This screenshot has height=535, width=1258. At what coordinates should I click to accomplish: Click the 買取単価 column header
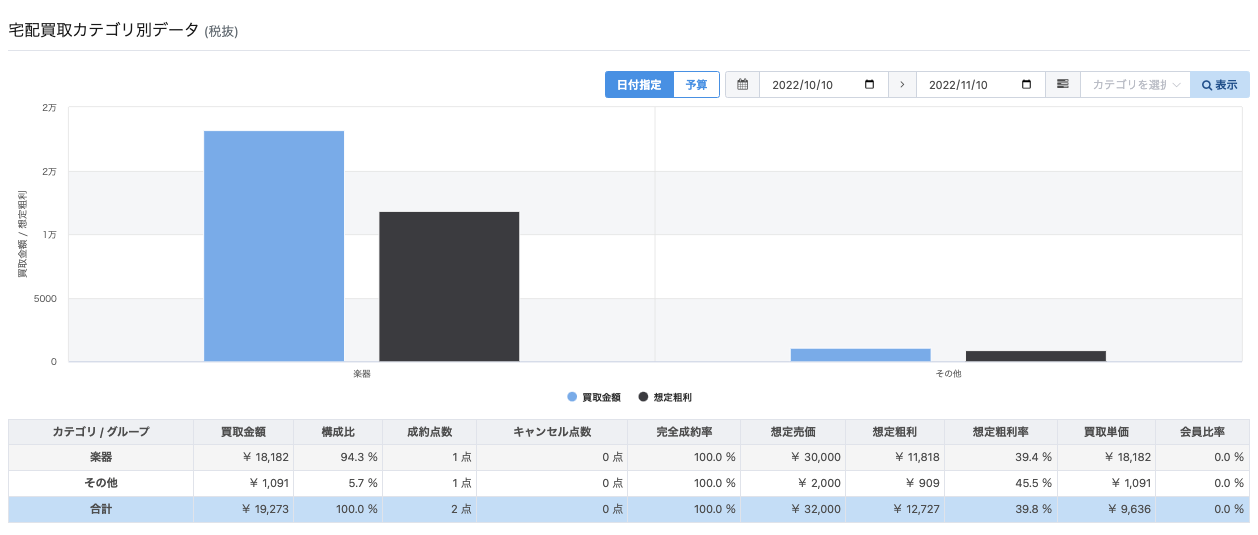coord(1106,432)
